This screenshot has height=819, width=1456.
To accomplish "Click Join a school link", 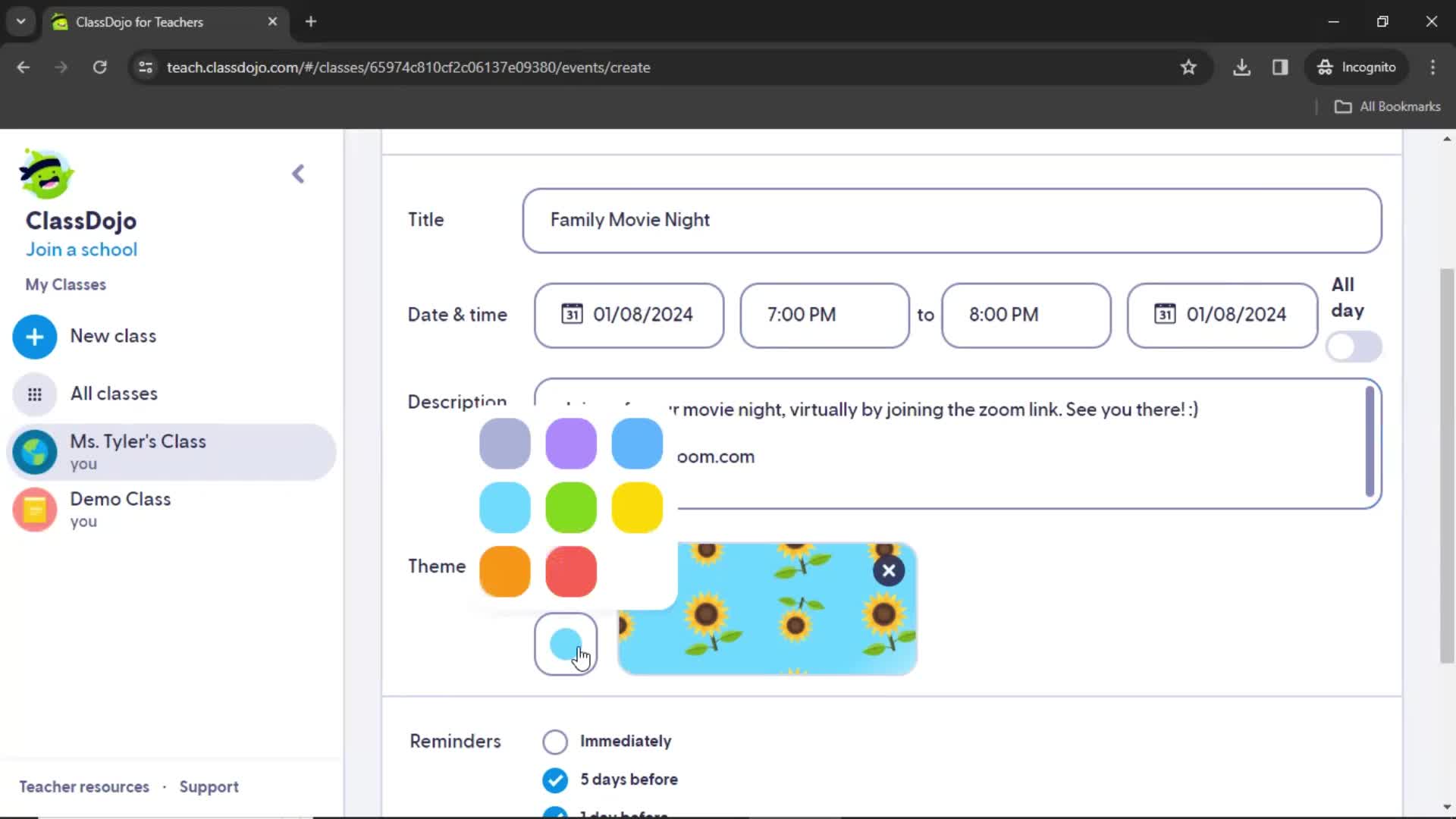I will pos(82,249).
